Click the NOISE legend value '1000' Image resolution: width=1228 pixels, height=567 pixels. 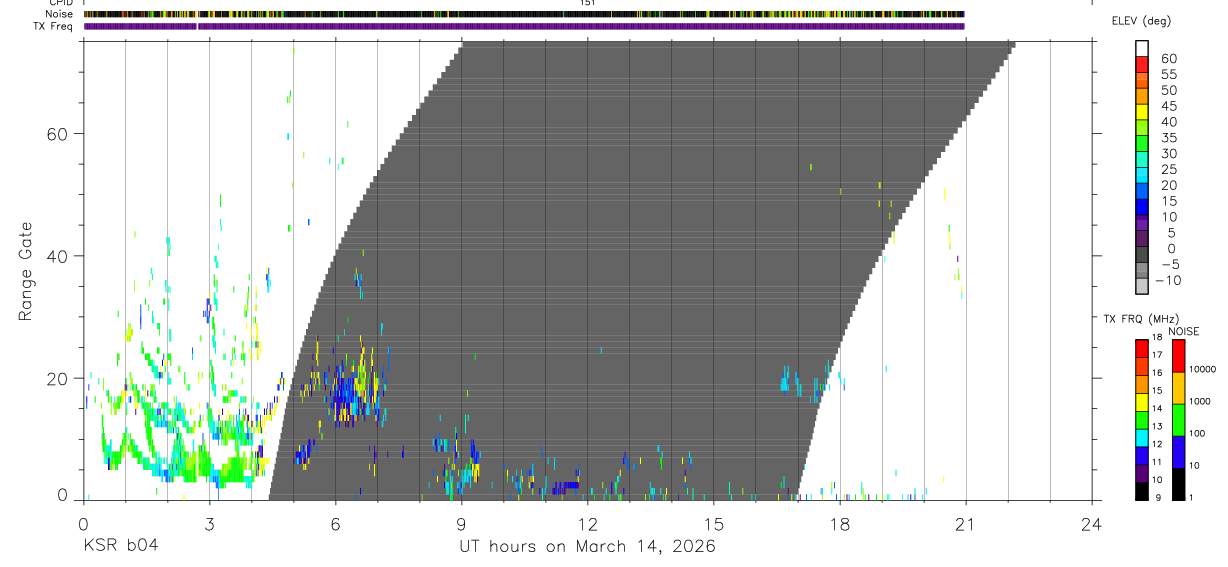(x=1200, y=401)
